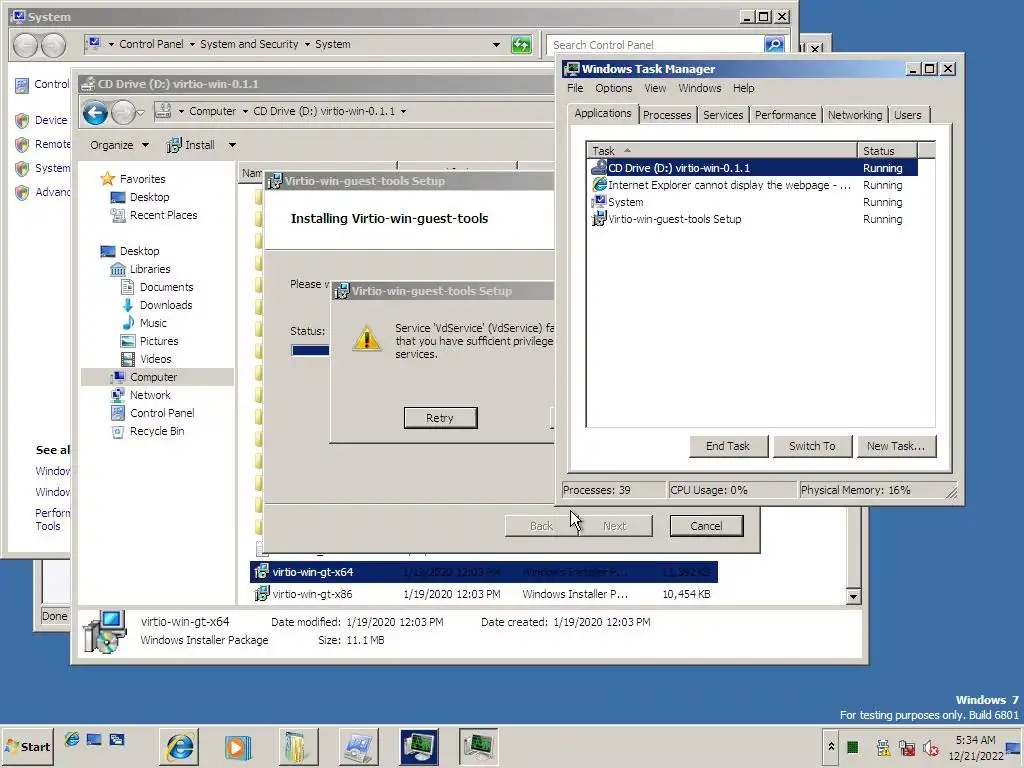Click the Task Manager taskbar icon
This screenshot has height=768, width=1024.
[478, 746]
